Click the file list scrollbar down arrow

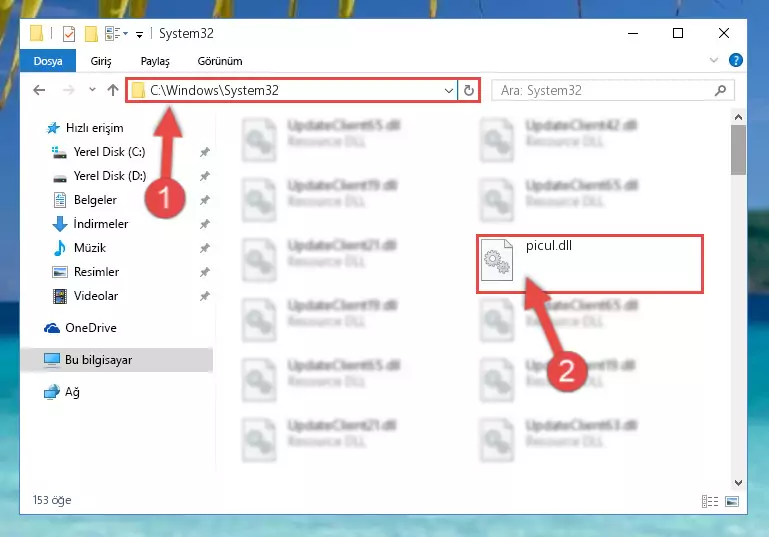point(738,483)
